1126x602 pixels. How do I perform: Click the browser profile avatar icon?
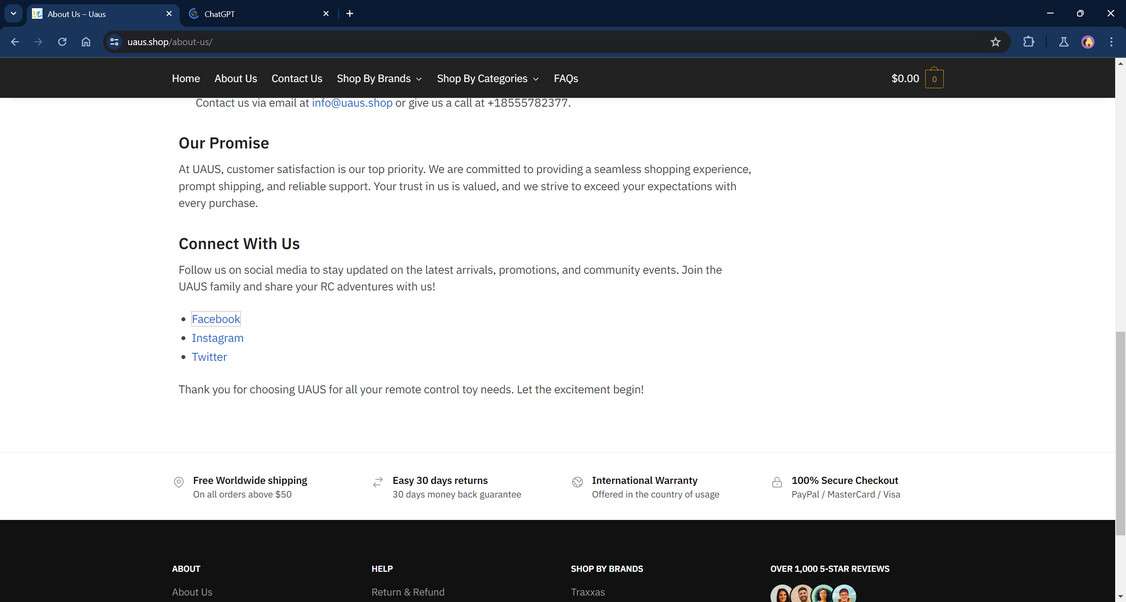coord(1086,41)
